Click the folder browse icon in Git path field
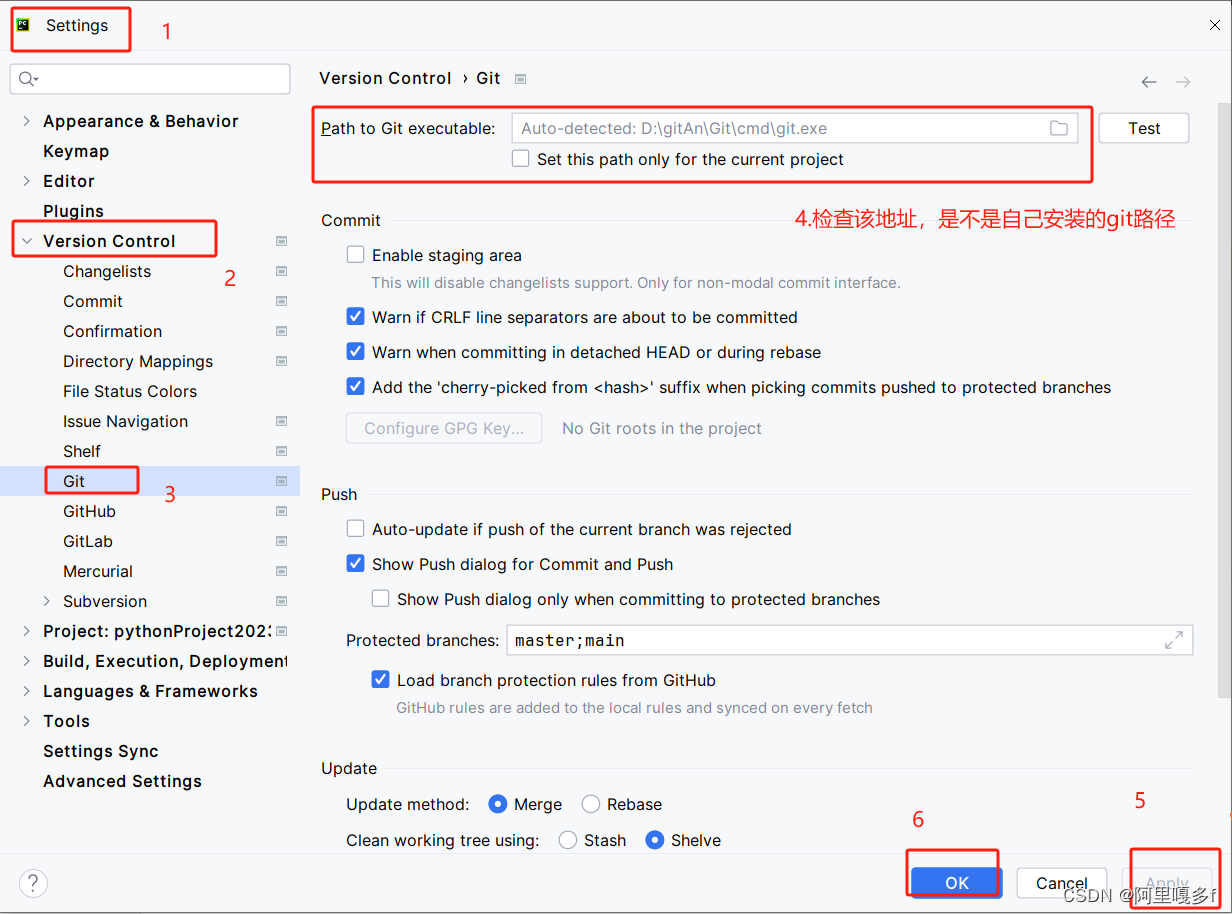 (1059, 128)
